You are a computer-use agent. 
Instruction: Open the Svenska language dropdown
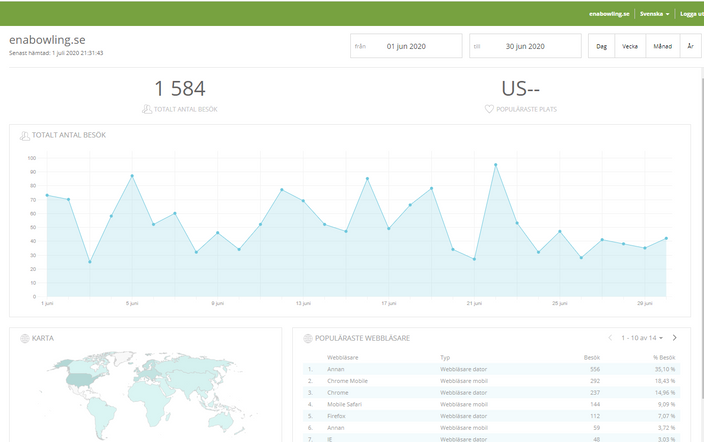pos(654,14)
